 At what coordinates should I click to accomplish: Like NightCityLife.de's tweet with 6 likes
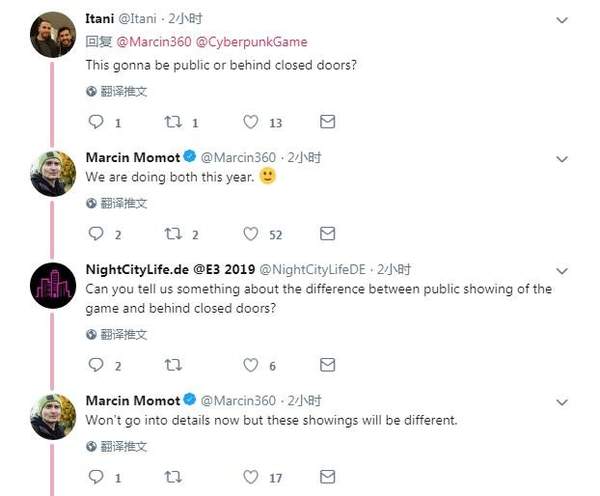[x=251, y=365]
